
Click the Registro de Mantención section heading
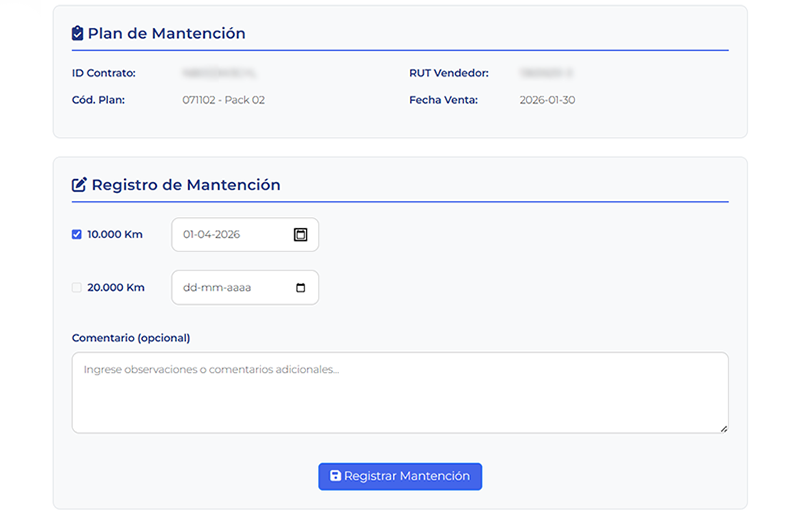click(186, 185)
